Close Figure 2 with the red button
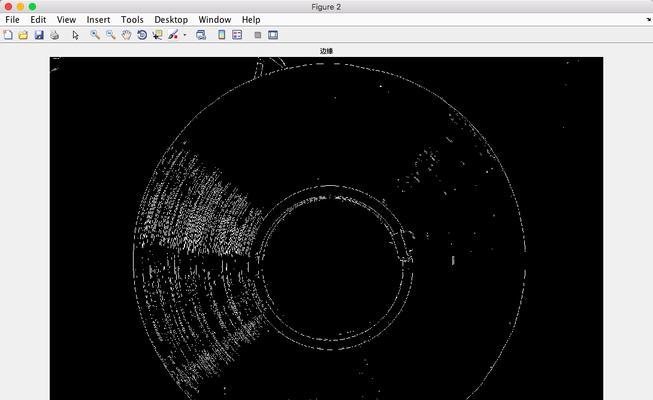The width and height of the screenshot is (653, 400). (x=8, y=7)
